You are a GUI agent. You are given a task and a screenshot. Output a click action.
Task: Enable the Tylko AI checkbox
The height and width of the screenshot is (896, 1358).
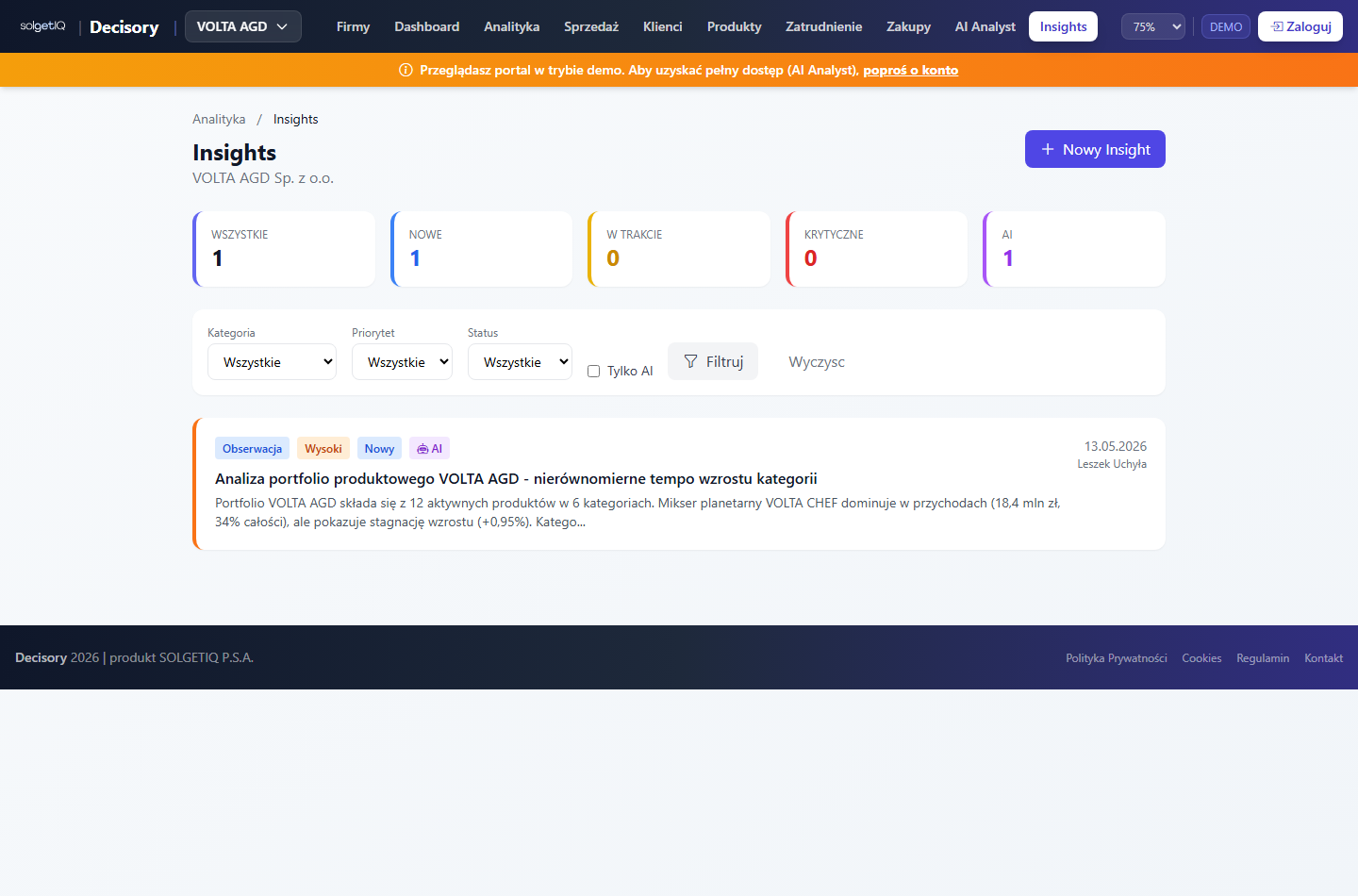[x=594, y=372]
